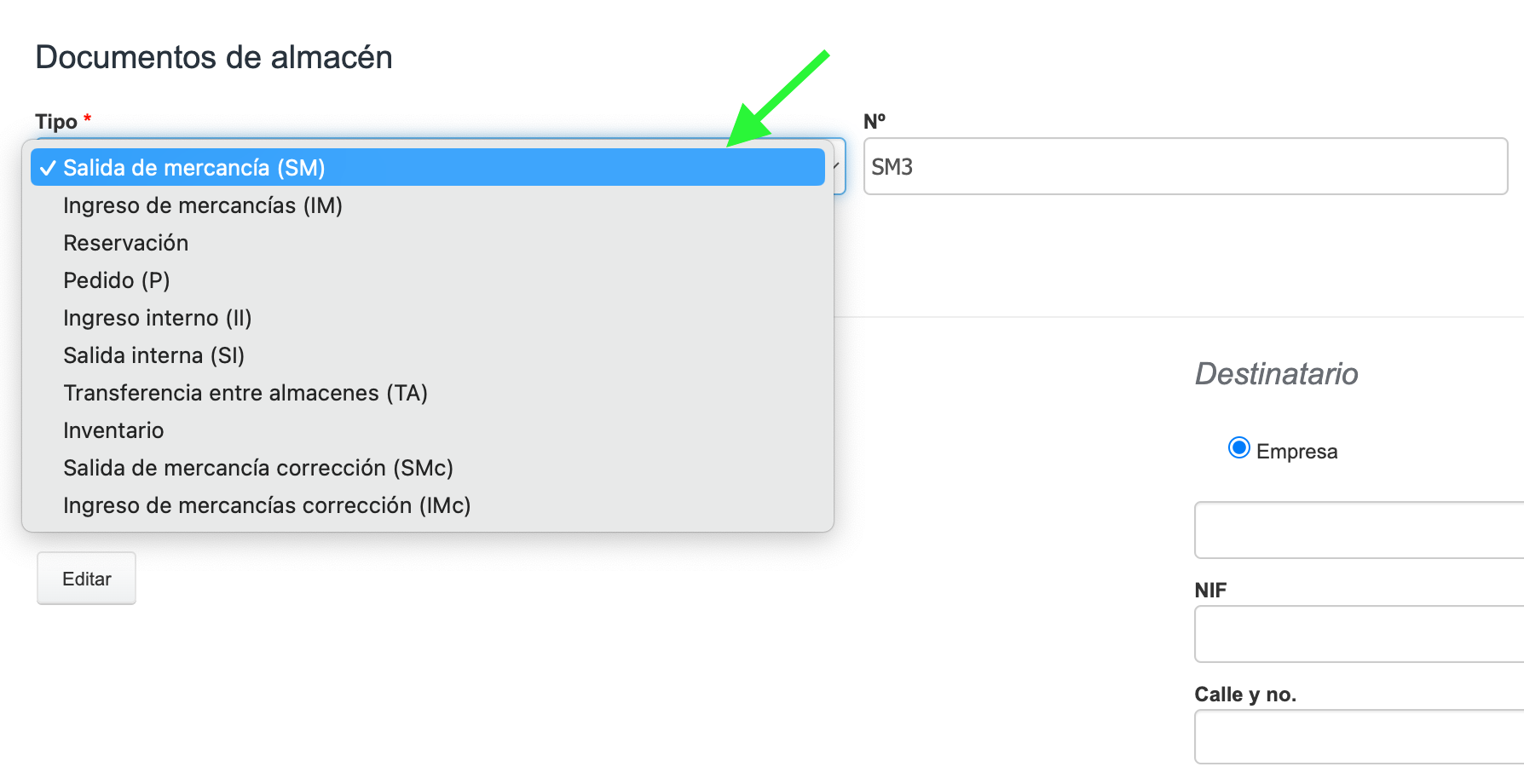Select Inventario document type

coord(113,430)
